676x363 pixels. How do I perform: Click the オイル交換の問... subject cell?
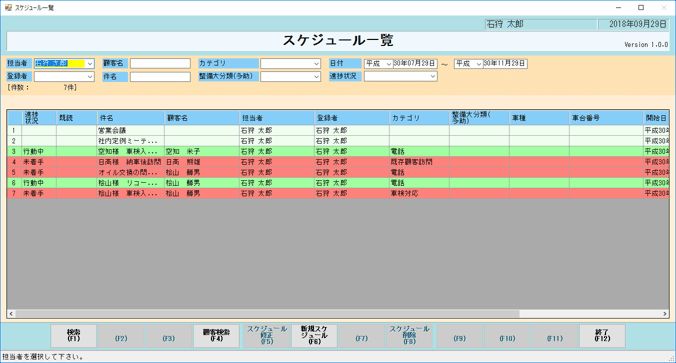coord(130,172)
